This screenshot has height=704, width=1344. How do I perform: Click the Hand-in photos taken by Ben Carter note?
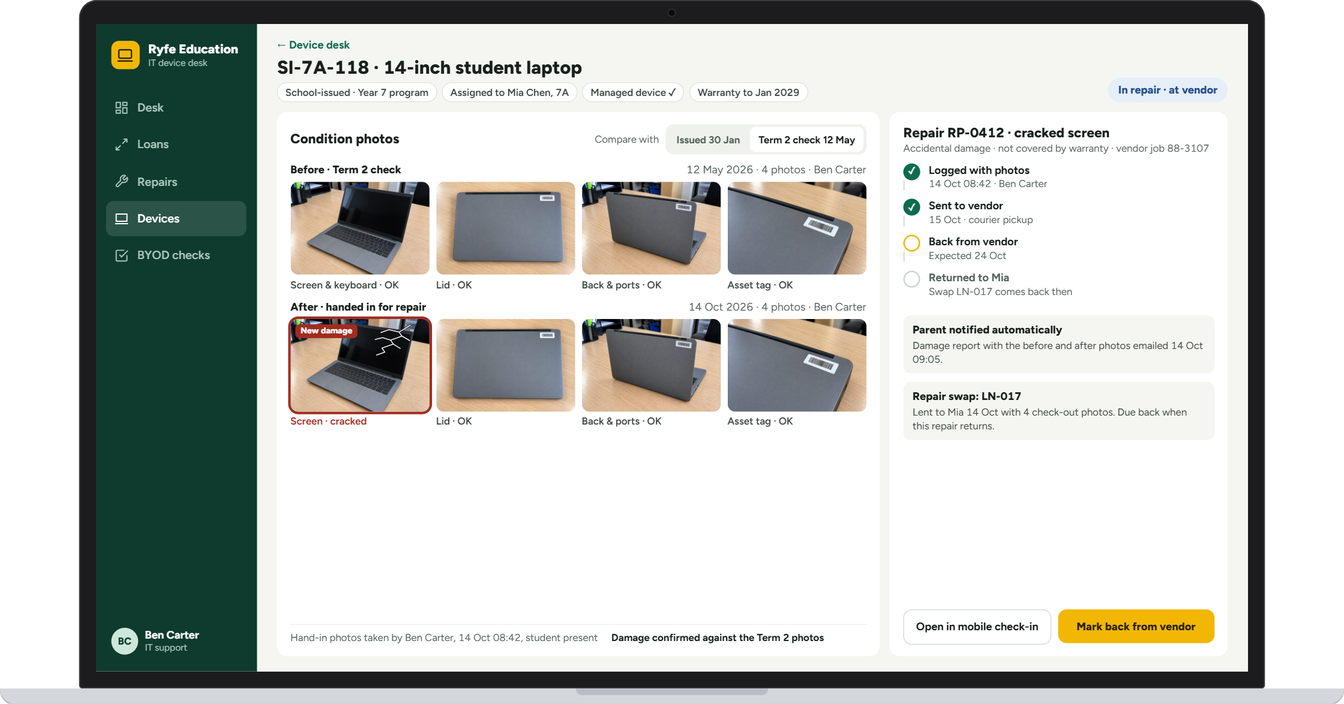pyautogui.click(x=444, y=637)
